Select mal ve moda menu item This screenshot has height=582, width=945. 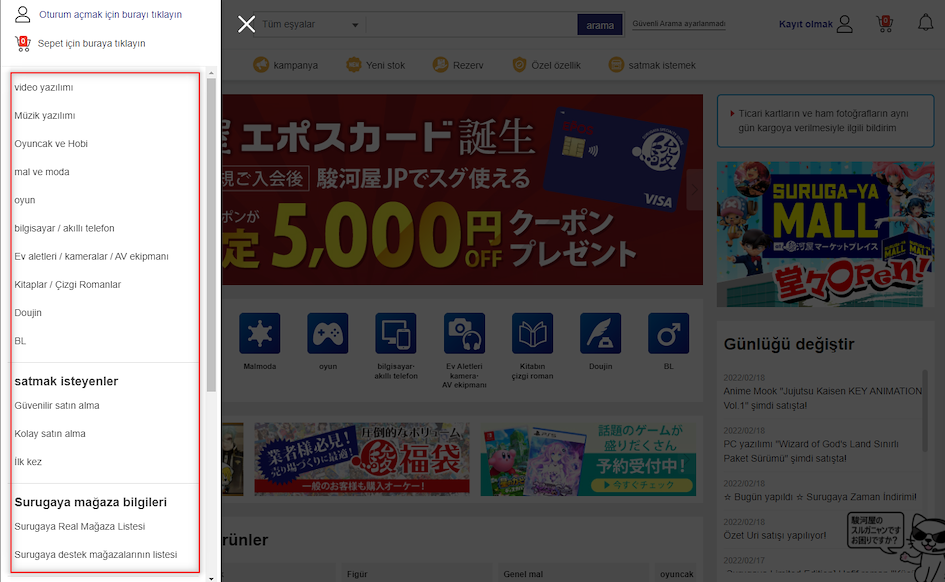click(42, 172)
